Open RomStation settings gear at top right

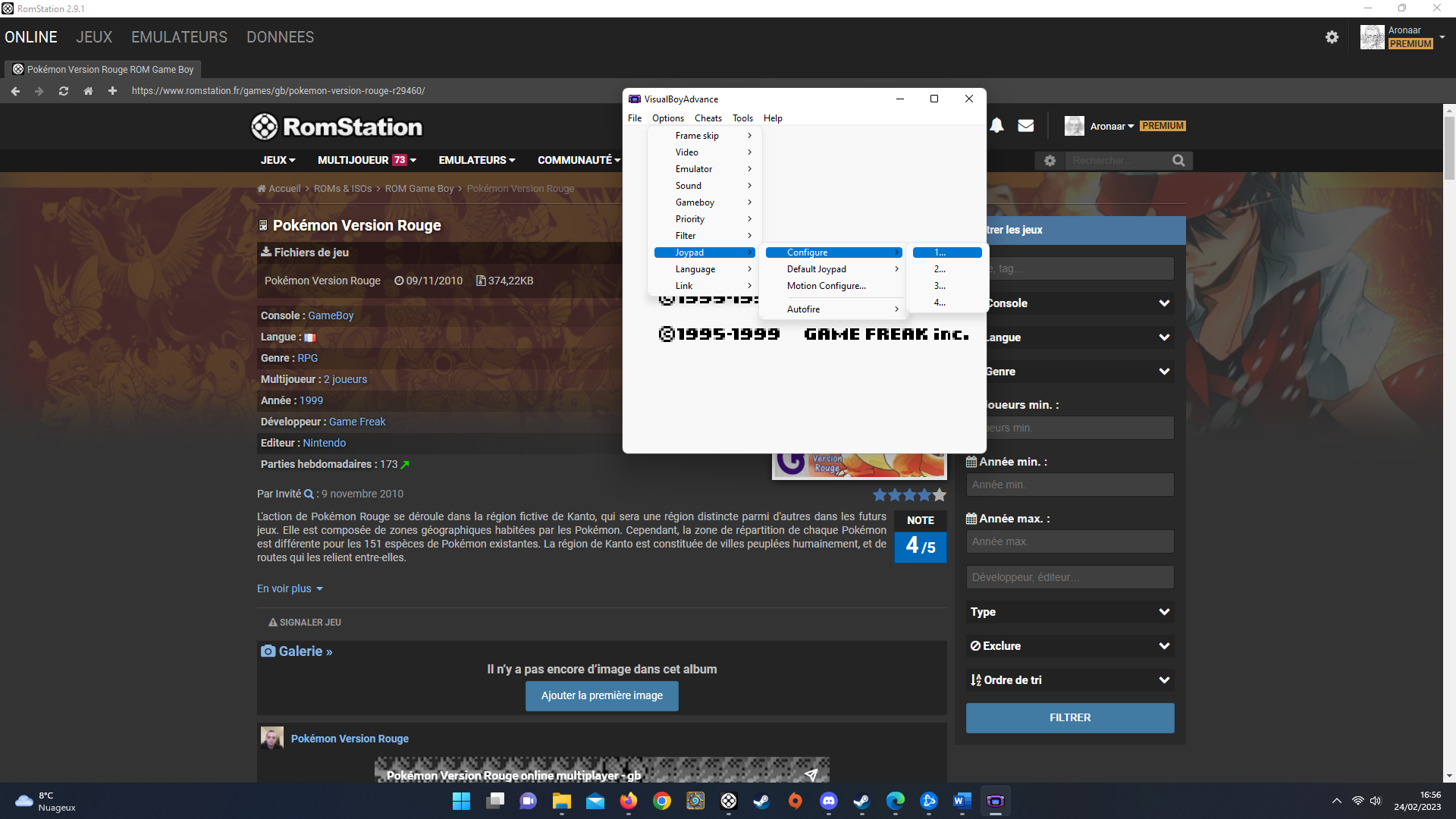tap(1332, 37)
